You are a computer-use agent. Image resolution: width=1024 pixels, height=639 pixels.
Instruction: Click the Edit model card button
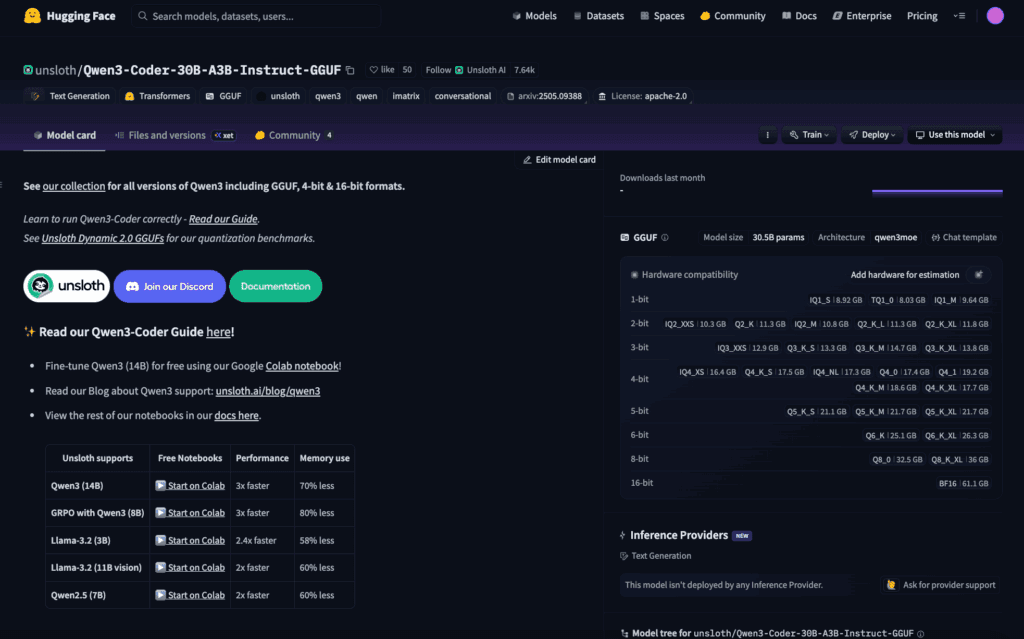560,160
